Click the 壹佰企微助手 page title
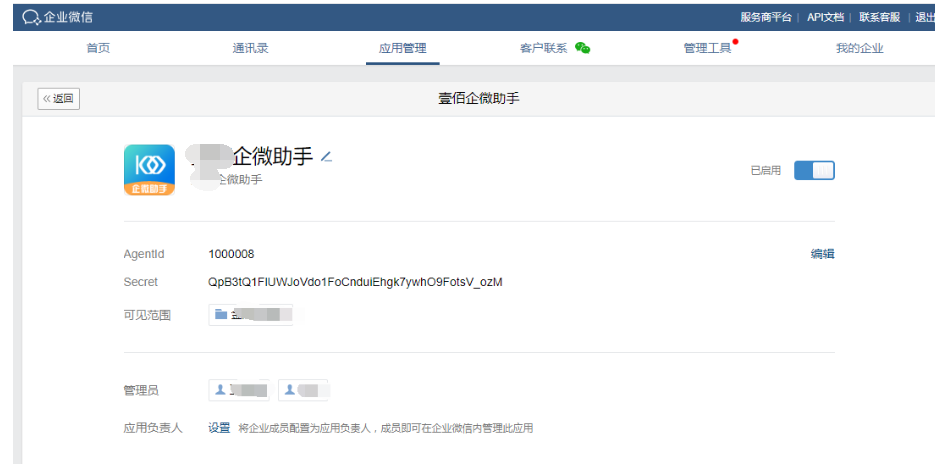 point(479,99)
